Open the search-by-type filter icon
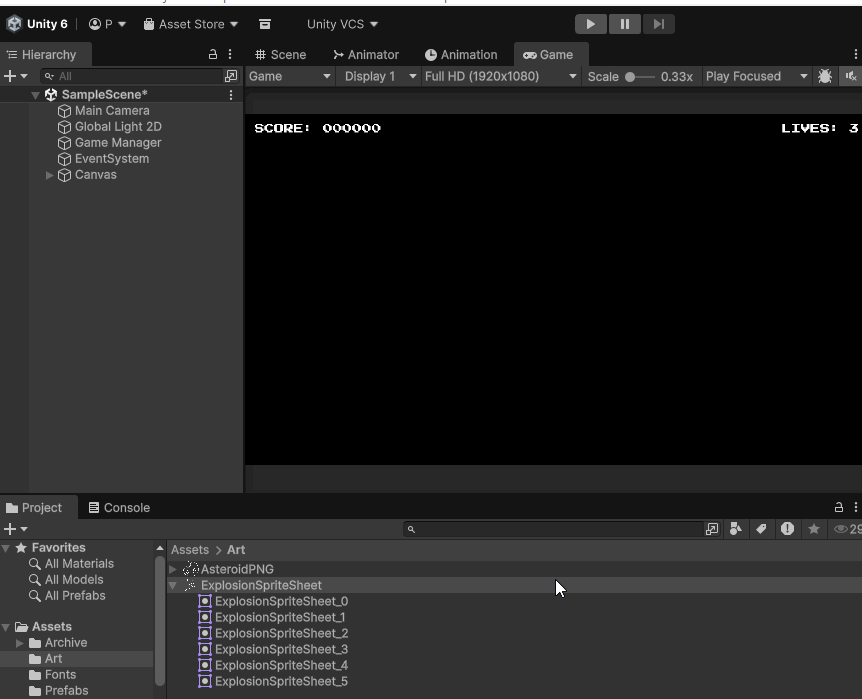The image size is (862, 699). tap(736, 529)
